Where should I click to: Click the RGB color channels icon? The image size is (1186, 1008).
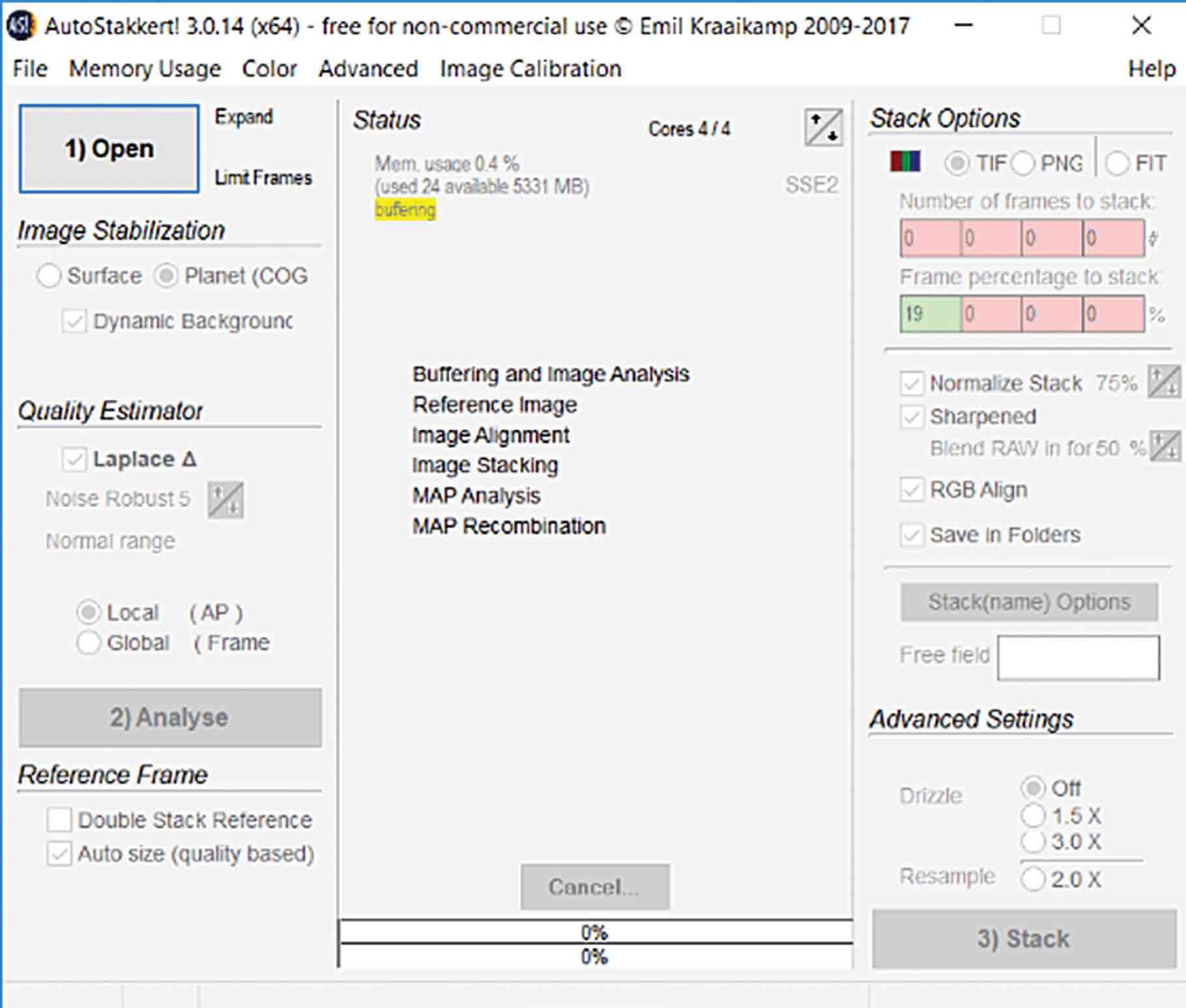click(905, 161)
